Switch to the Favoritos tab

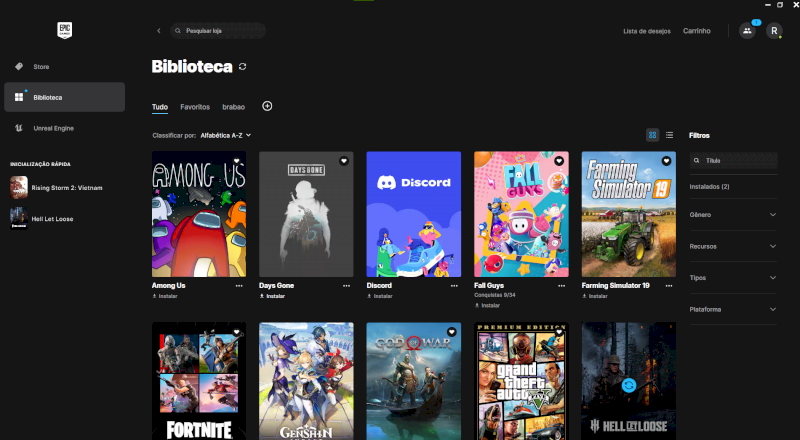point(195,106)
